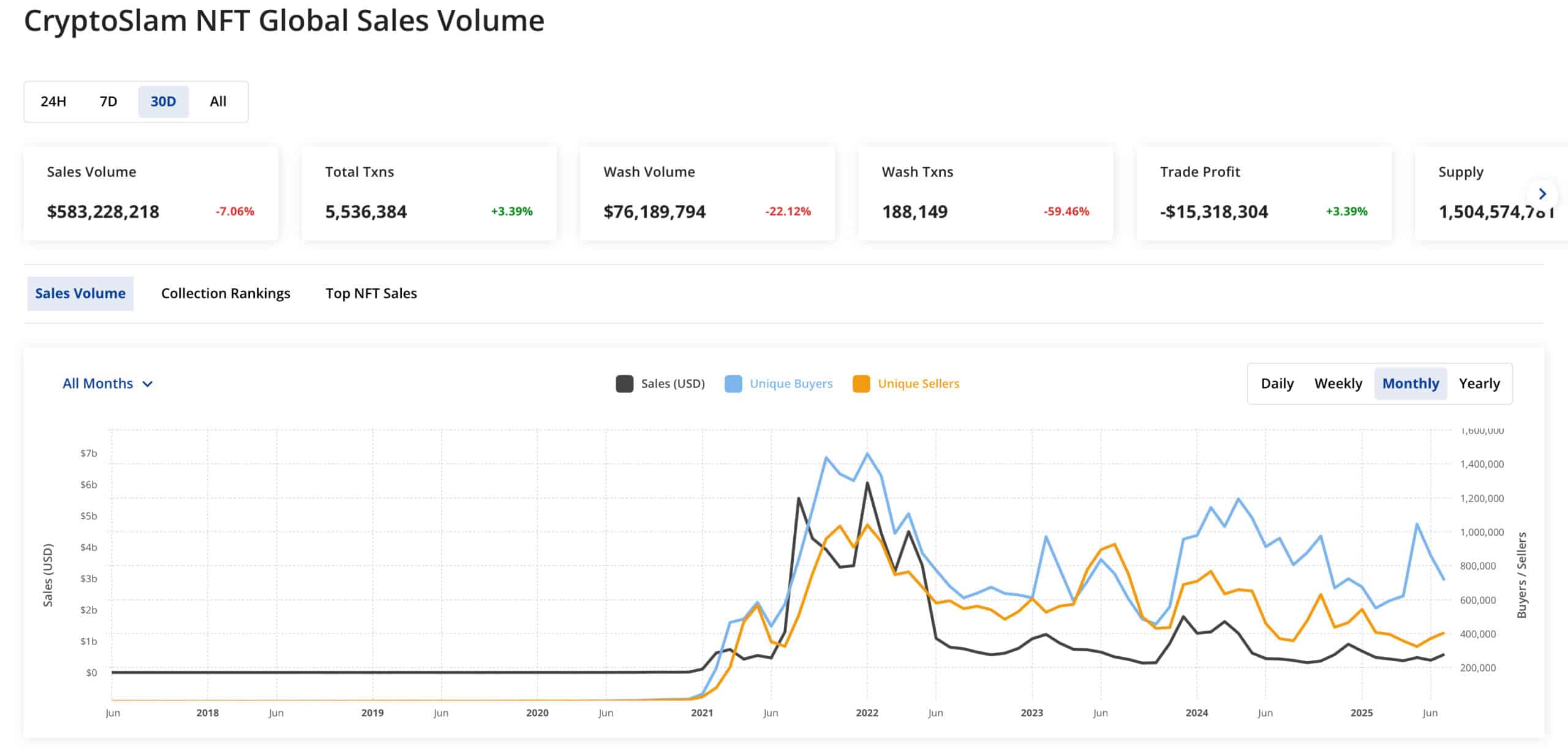Viewport: 1568px width, 756px height.
Task: Click the 2022 x-axis label
Action: 867,713
